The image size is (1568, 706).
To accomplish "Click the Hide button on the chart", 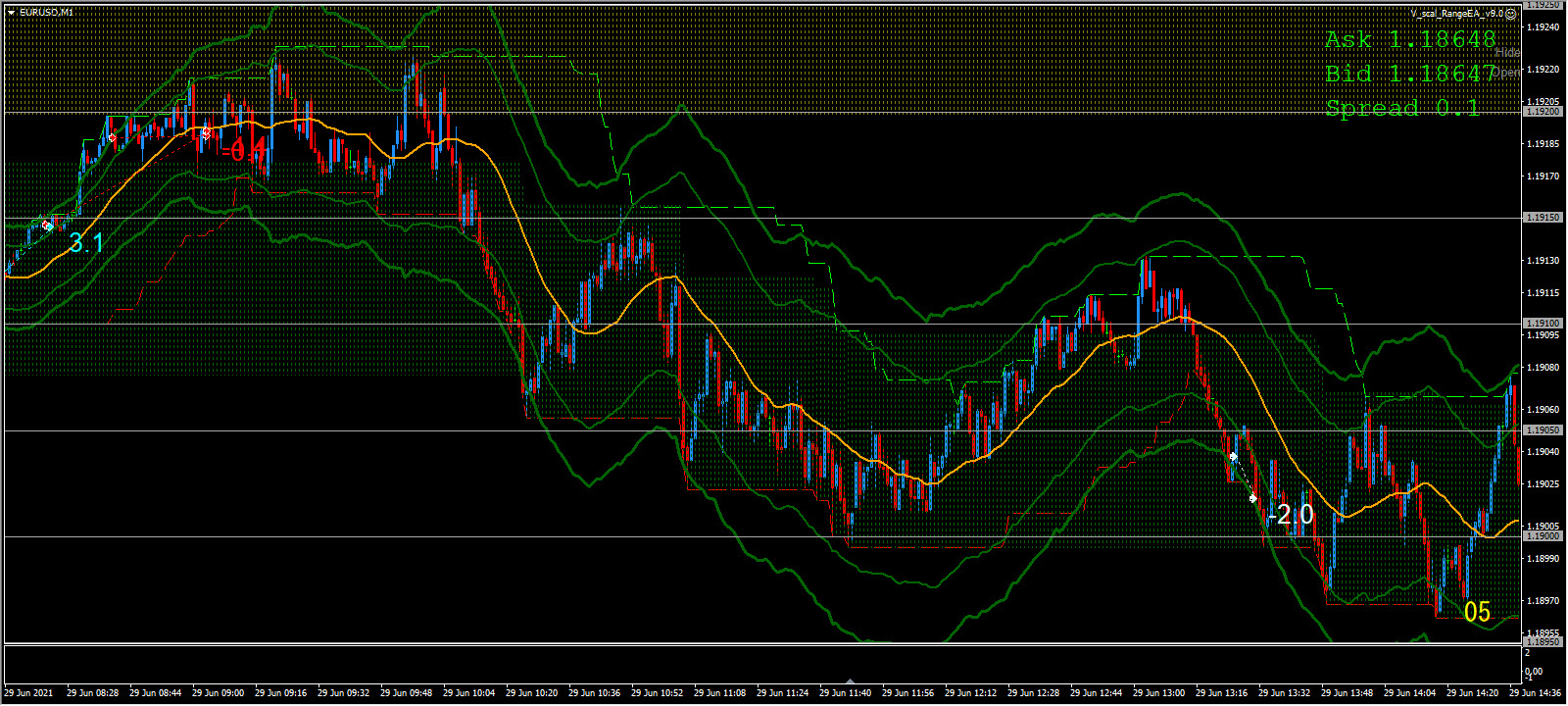I will (x=1507, y=52).
